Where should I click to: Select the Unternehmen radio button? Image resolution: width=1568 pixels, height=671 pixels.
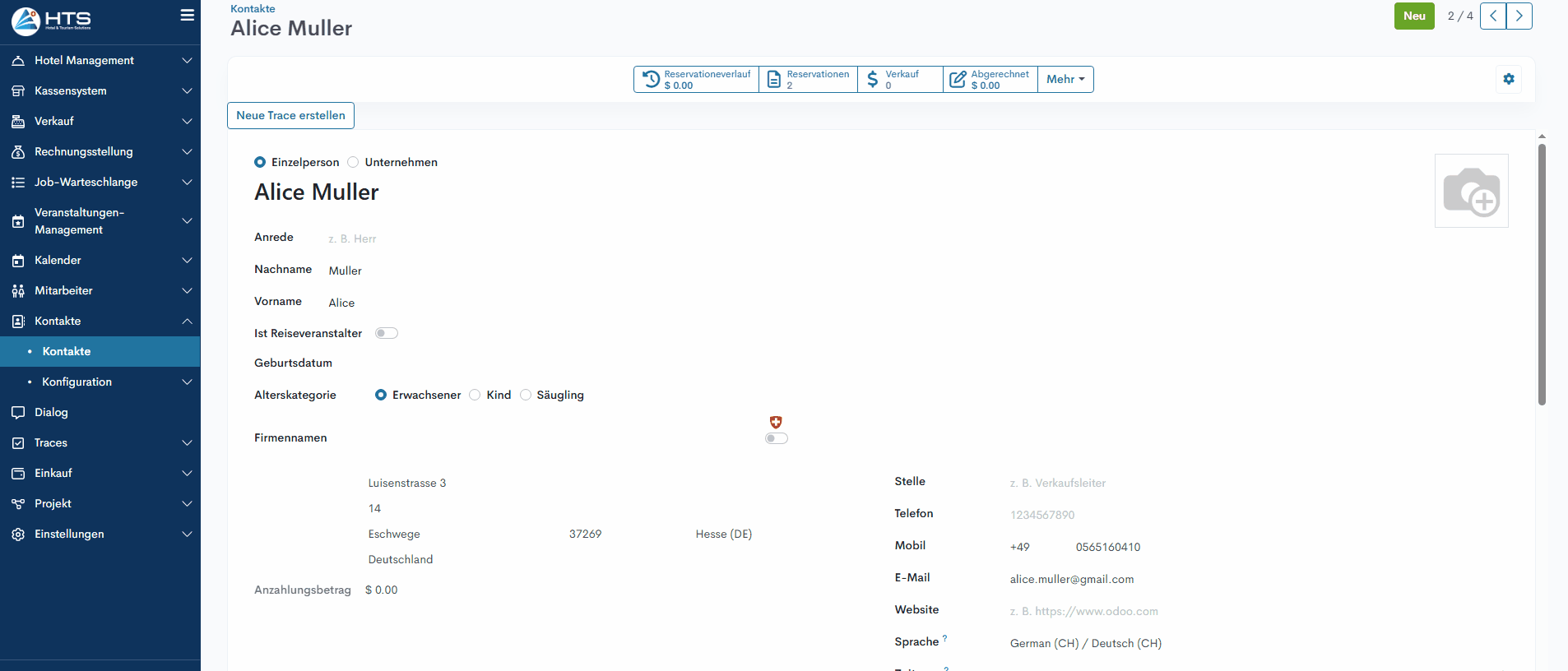[x=353, y=162]
